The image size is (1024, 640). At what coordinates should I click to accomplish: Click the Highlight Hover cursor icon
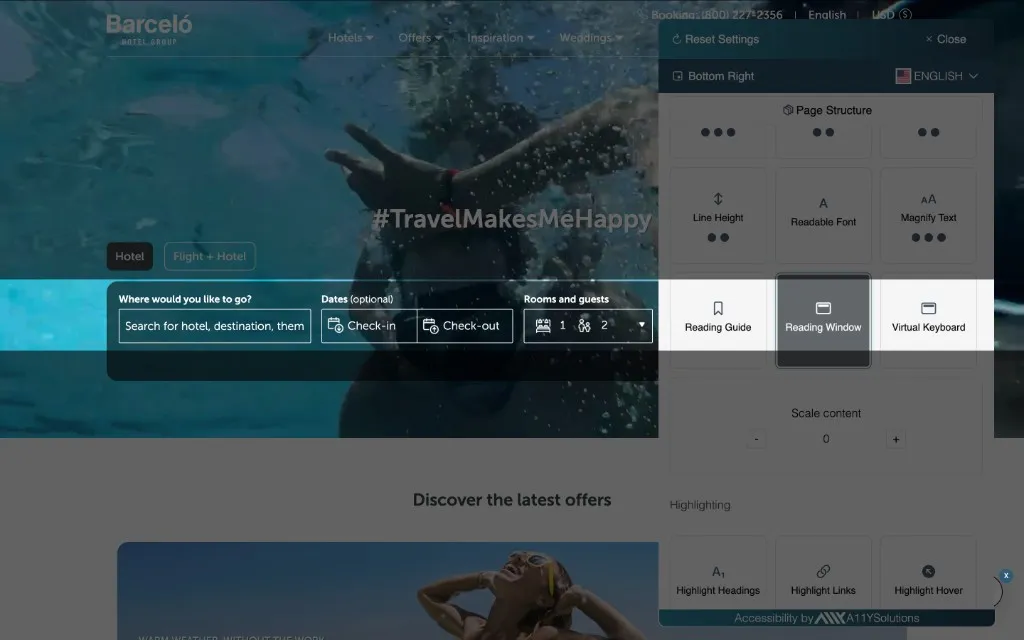(x=928, y=572)
